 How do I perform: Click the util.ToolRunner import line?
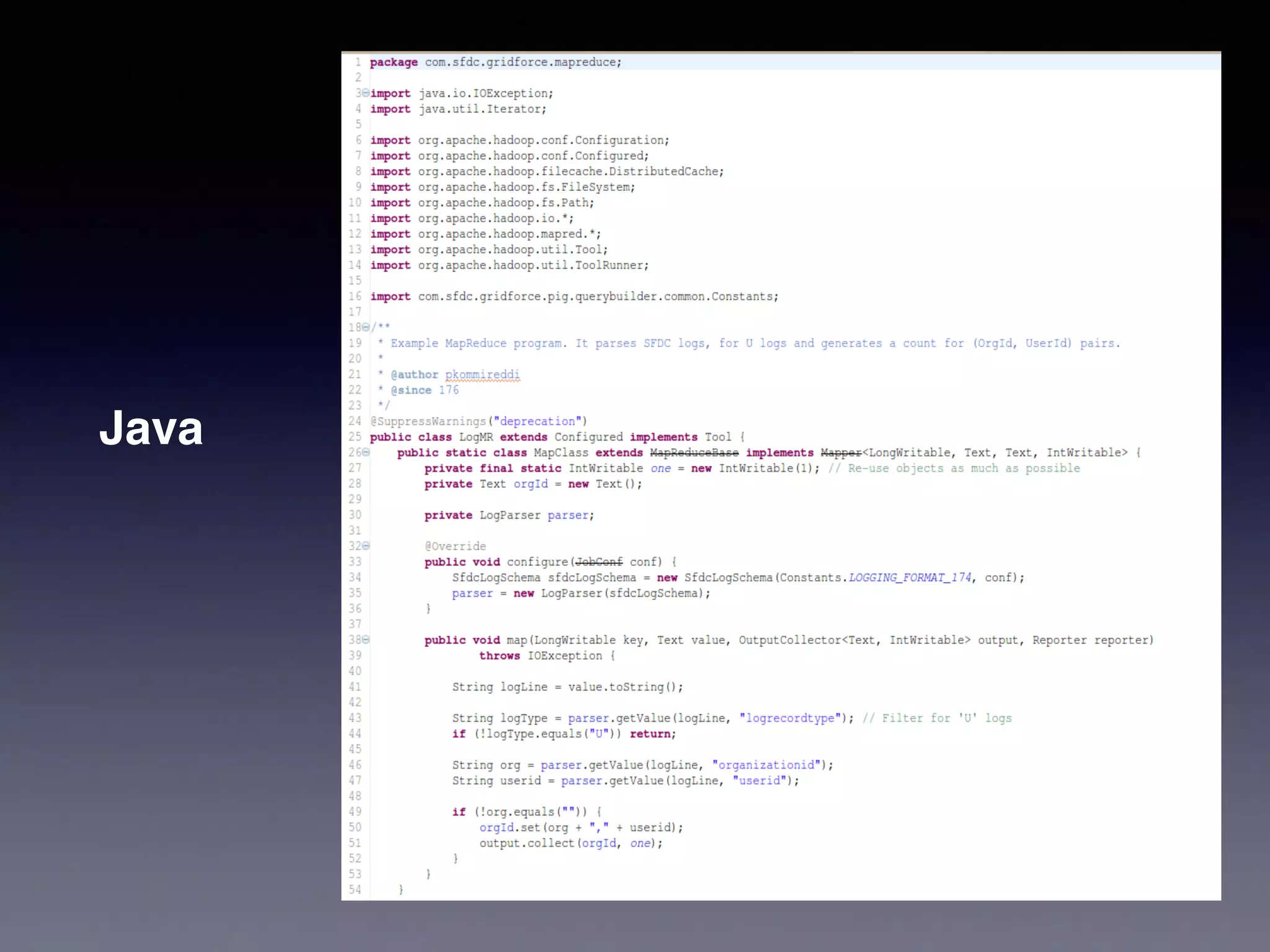pyautogui.click(x=510, y=265)
